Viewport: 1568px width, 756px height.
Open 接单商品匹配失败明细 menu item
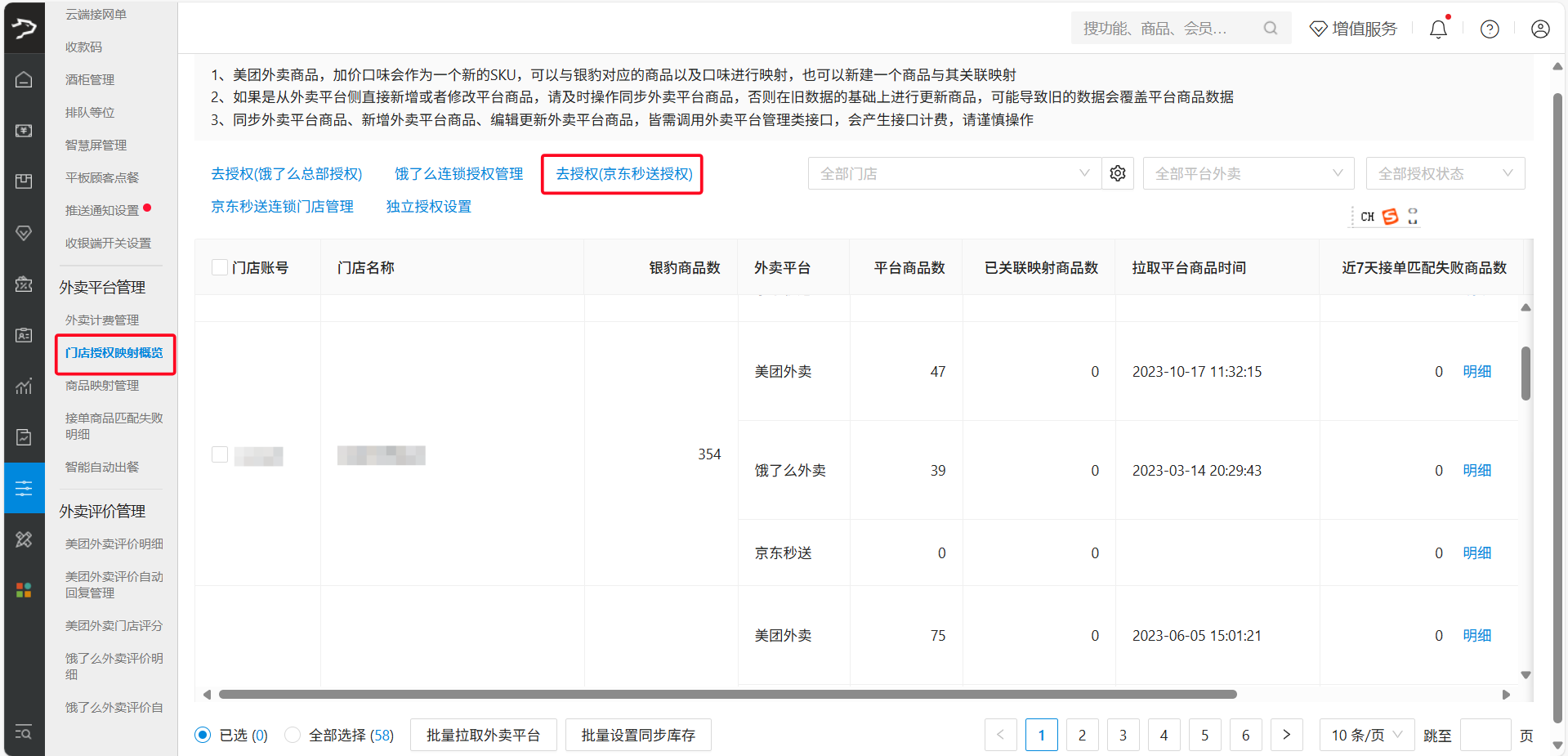[114, 426]
